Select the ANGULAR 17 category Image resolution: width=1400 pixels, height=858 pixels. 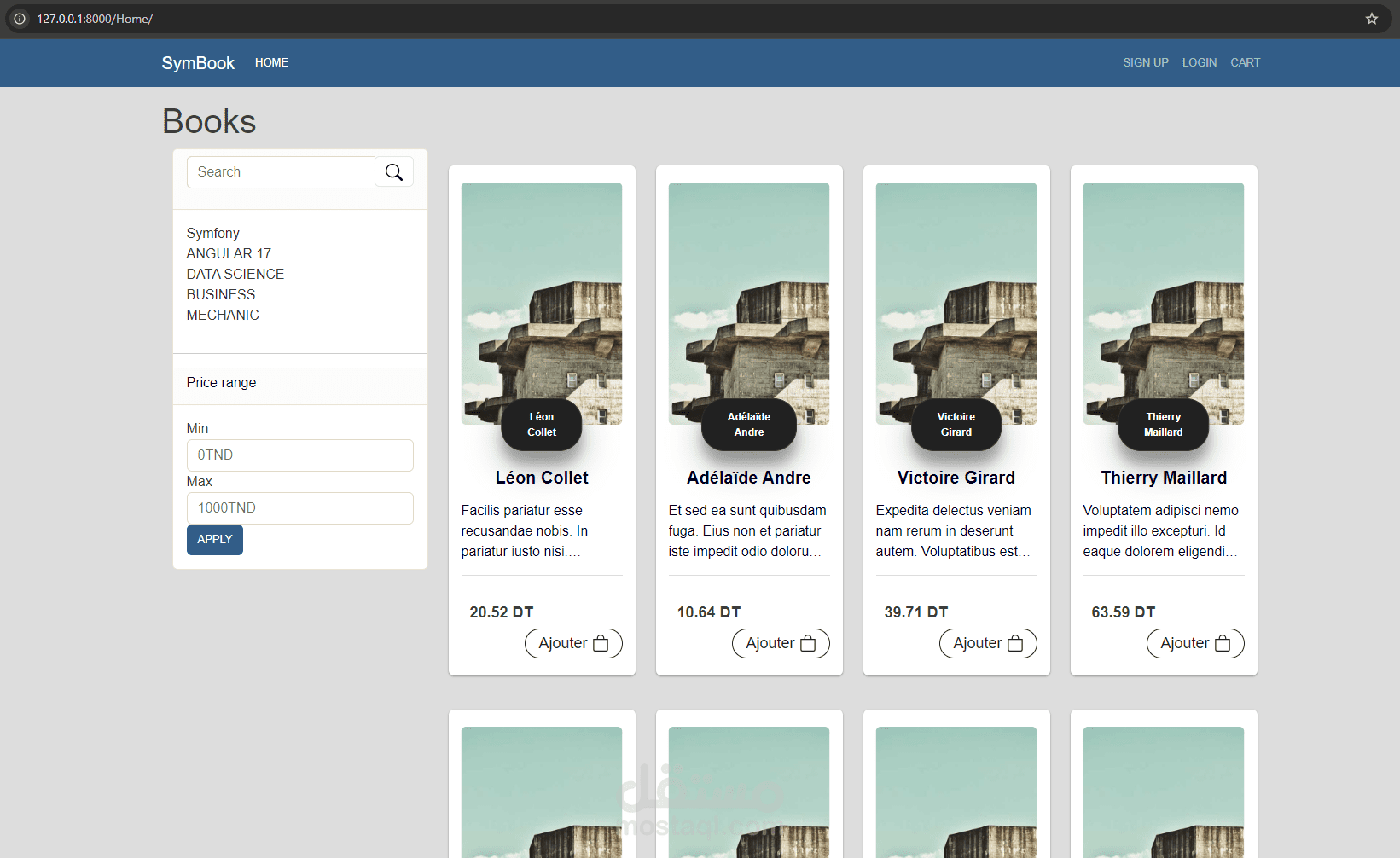click(x=229, y=253)
